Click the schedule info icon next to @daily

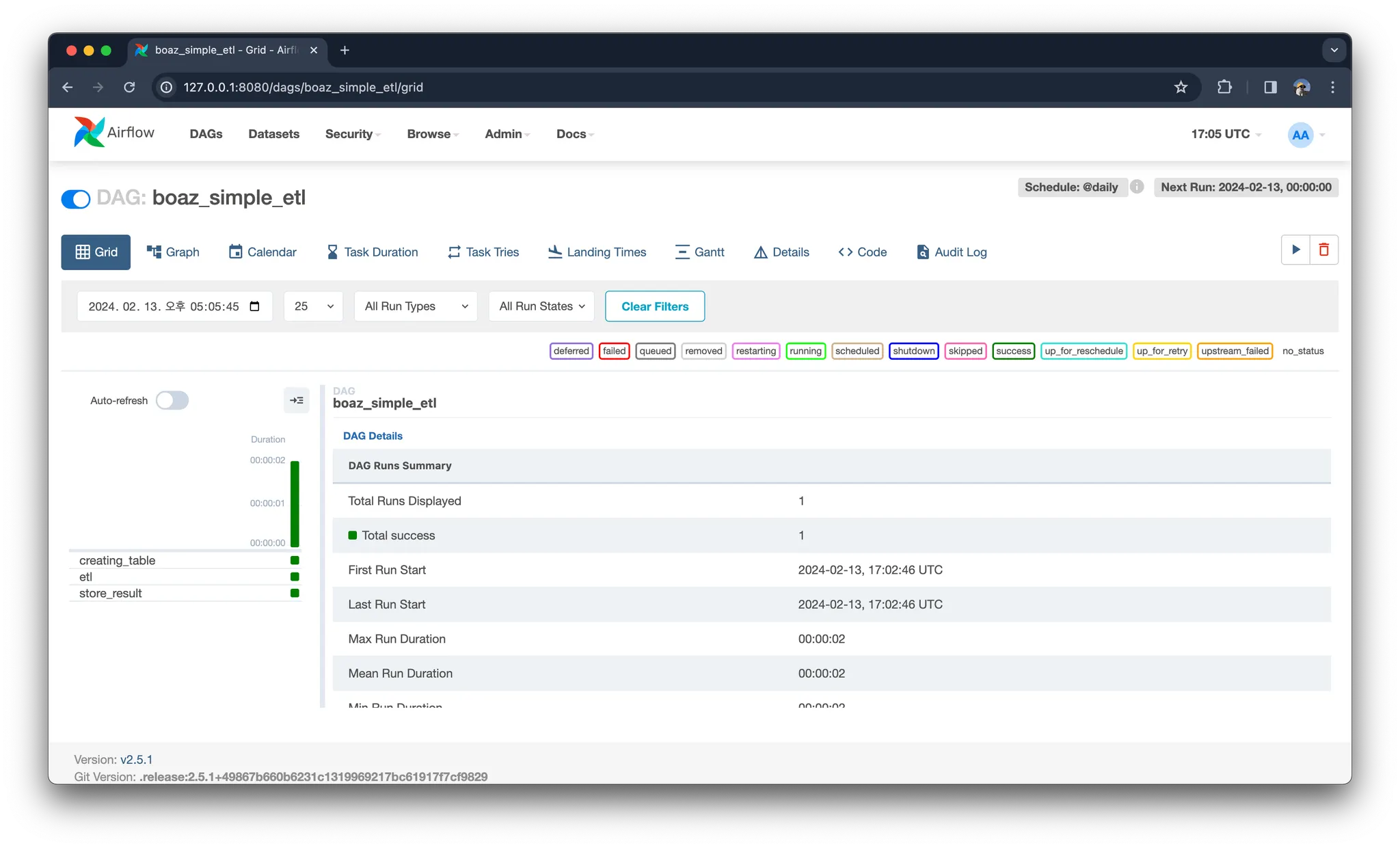click(x=1136, y=187)
